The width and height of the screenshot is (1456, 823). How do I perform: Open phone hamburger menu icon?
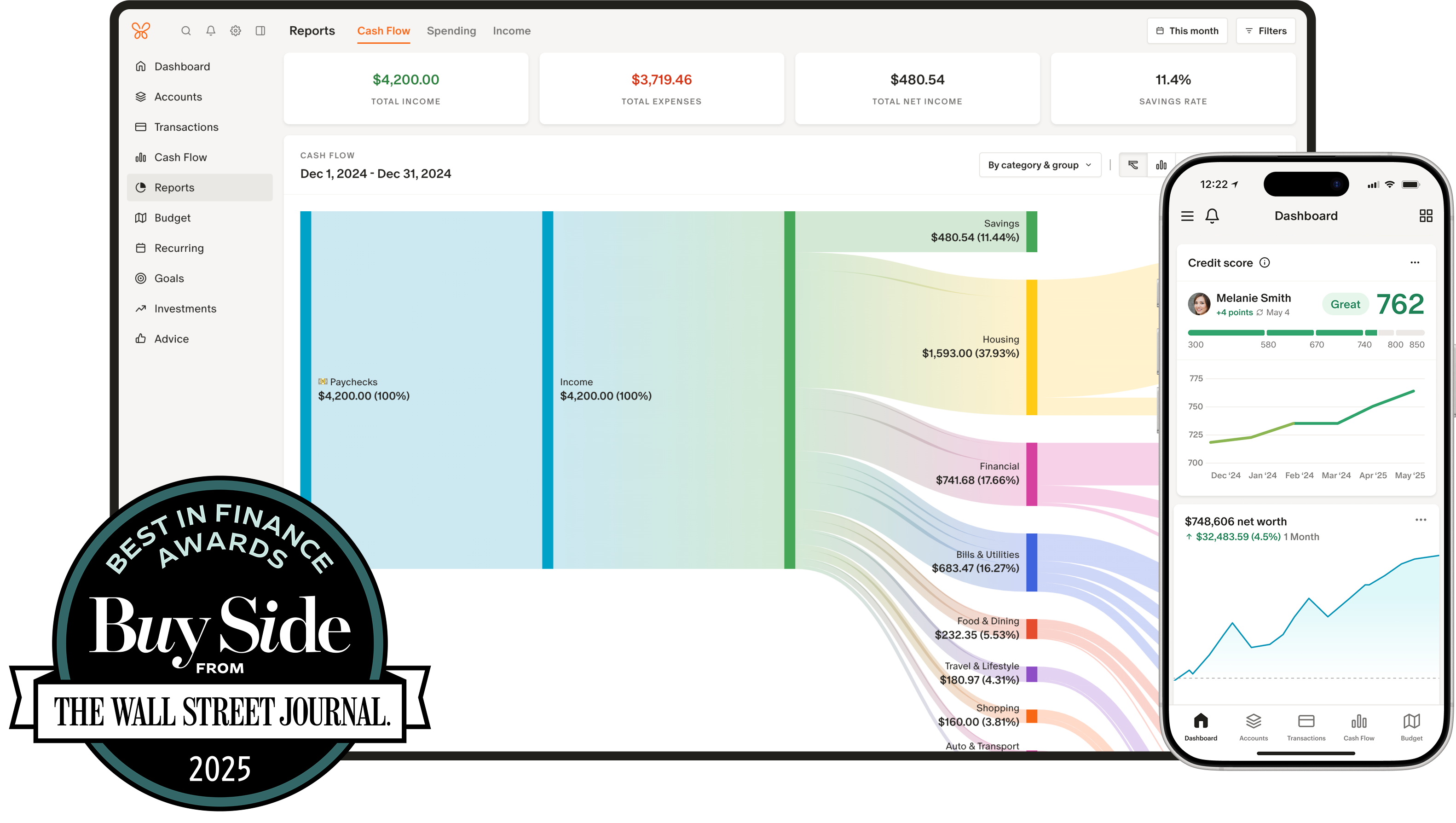(x=1187, y=216)
